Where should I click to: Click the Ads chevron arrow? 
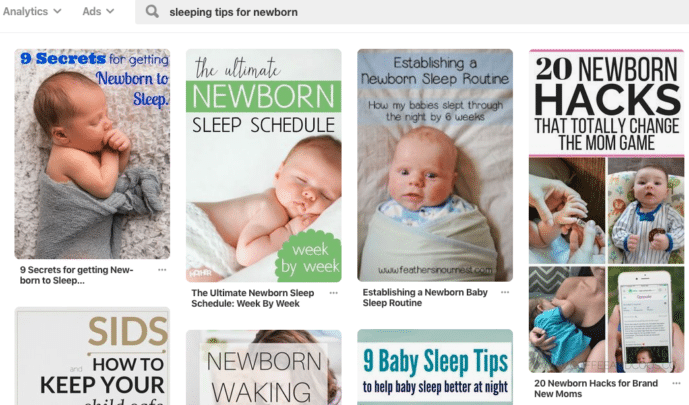click(110, 11)
